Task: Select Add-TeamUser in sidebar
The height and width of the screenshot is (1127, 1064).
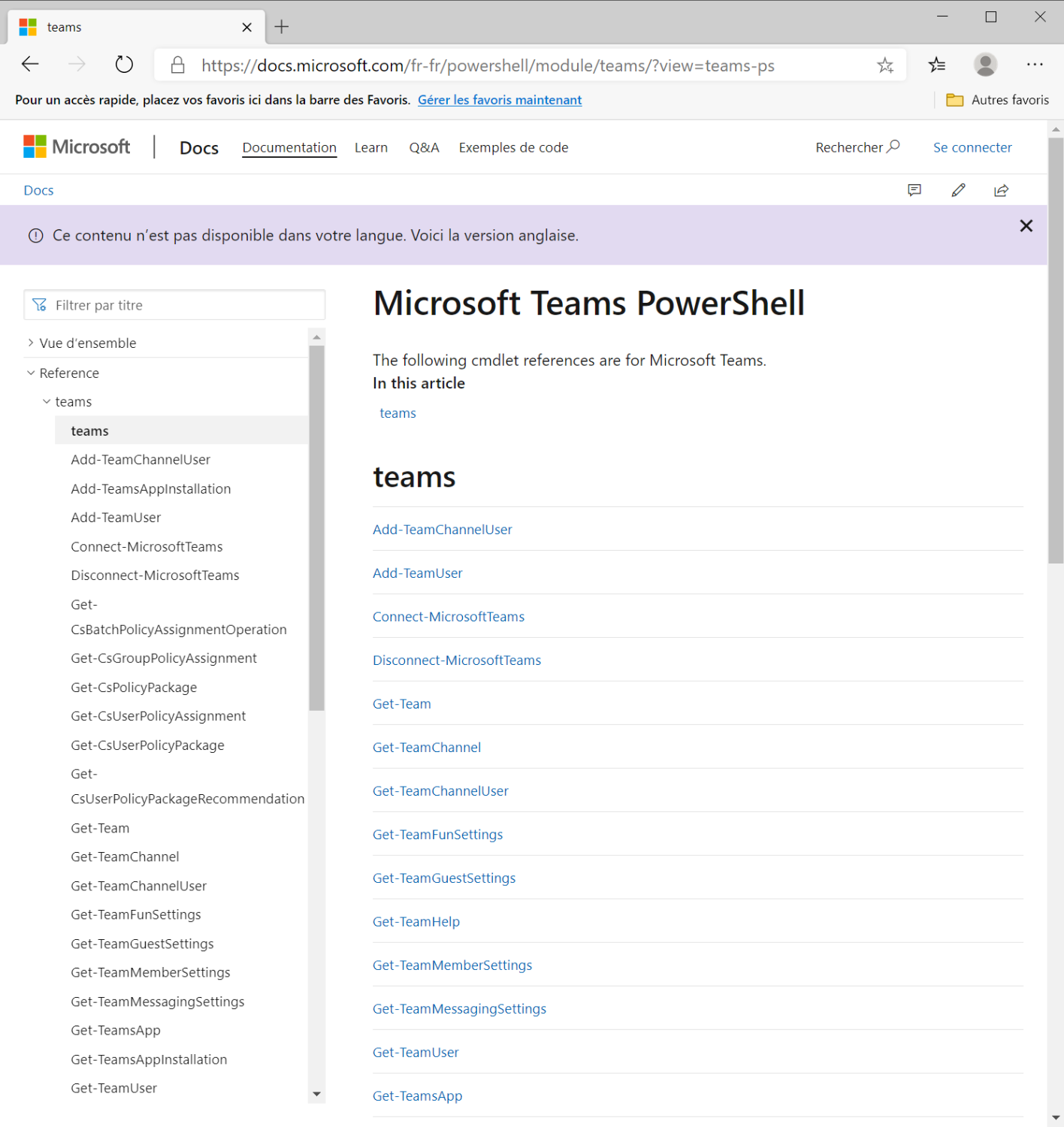Action: 116,518
